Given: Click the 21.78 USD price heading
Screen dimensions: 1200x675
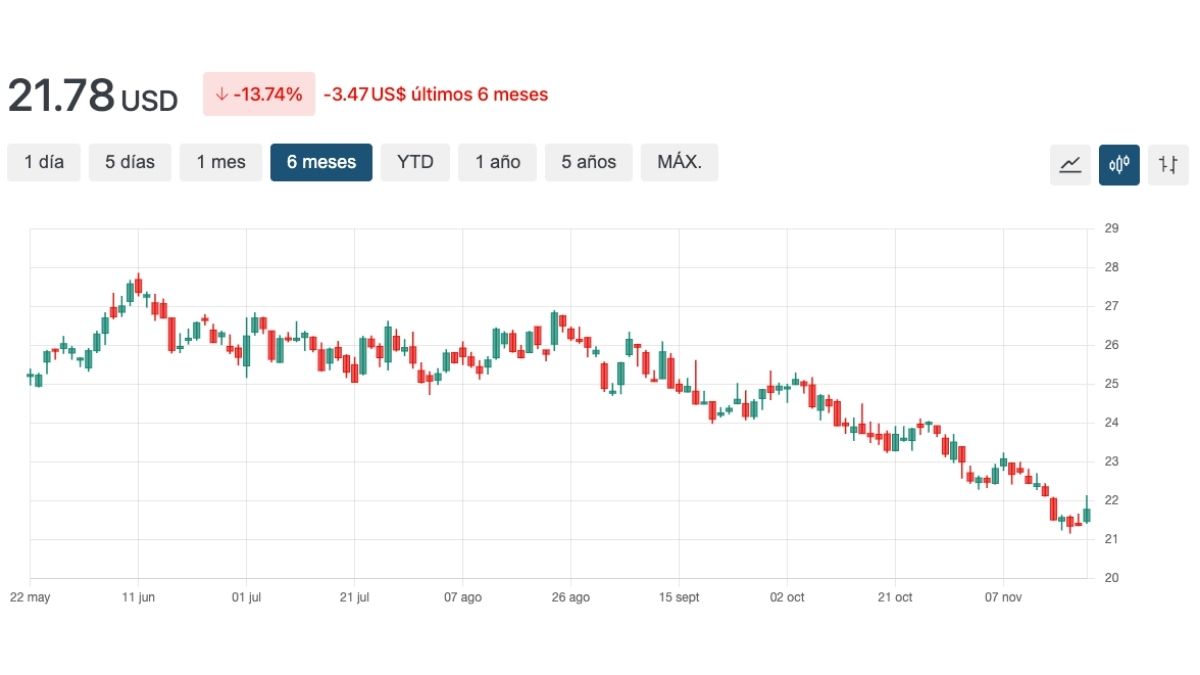Looking at the screenshot, I should tap(92, 96).
